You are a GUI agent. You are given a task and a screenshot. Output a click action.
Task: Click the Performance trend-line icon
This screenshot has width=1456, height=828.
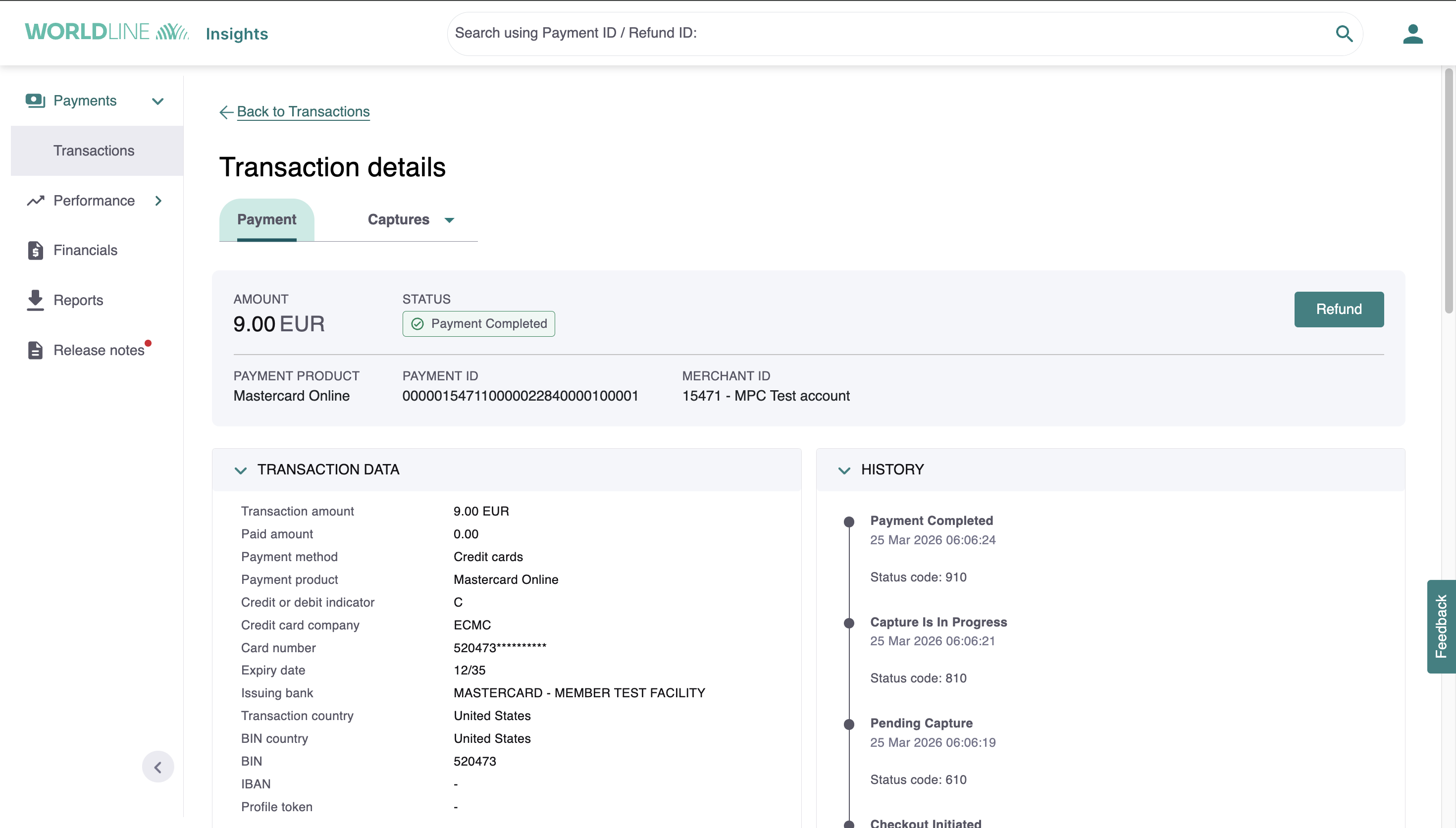35,201
